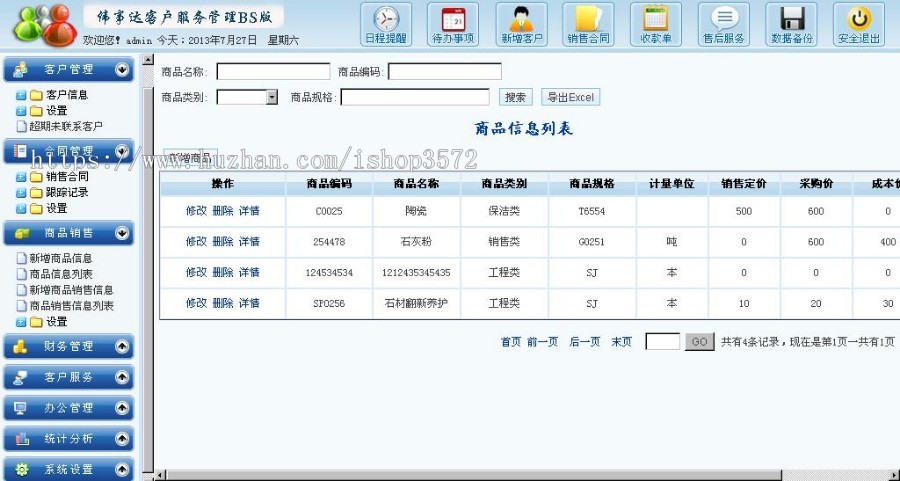The width and height of the screenshot is (900, 481).
Task: Select 设置 under 客户管理
Action: pyautogui.click(x=56, y=111)
